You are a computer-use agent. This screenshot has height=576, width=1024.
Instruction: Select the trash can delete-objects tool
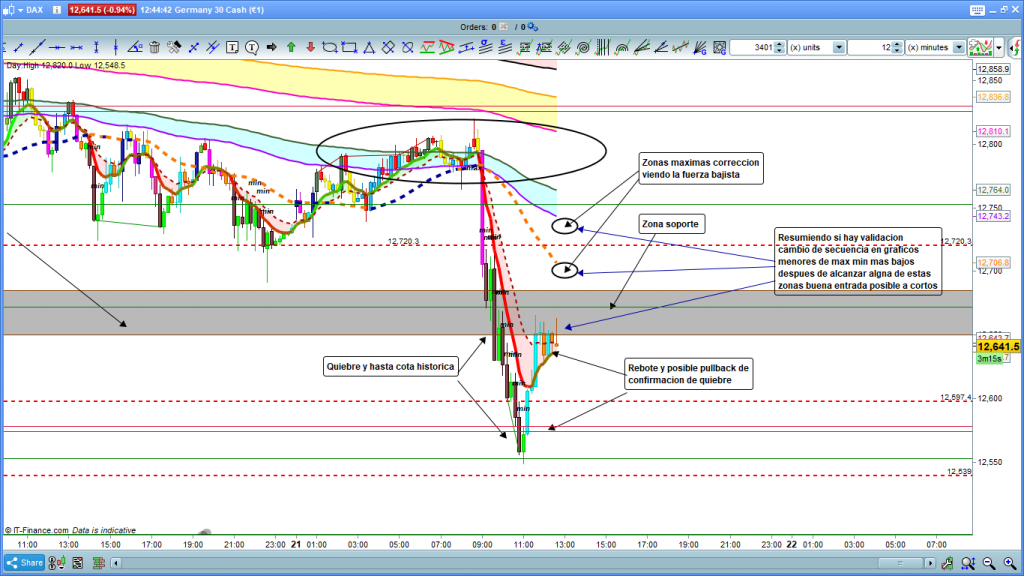pos(154,47)
